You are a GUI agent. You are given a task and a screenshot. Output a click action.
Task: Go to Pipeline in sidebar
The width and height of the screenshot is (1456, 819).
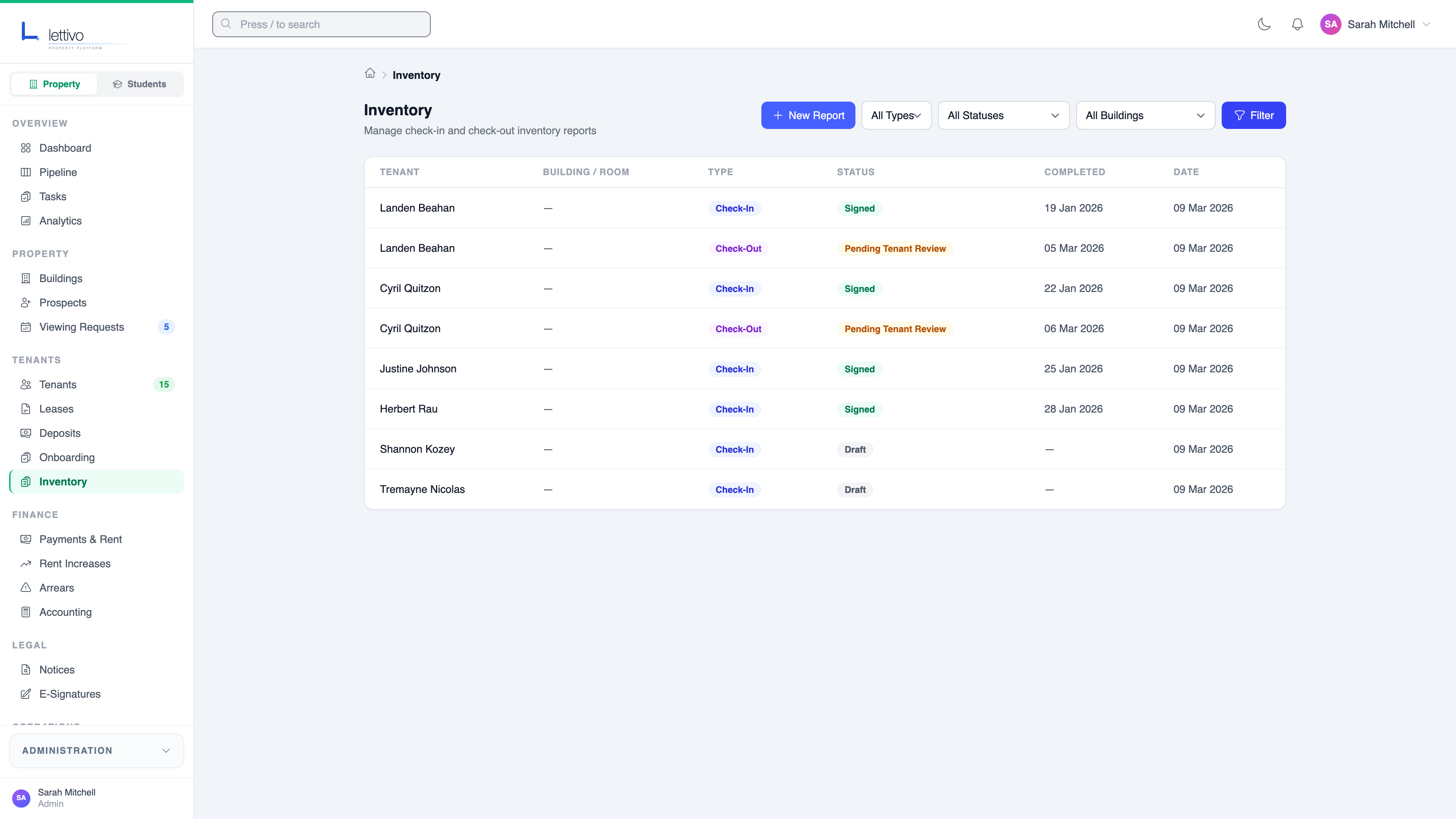click(x=58, y=173)
